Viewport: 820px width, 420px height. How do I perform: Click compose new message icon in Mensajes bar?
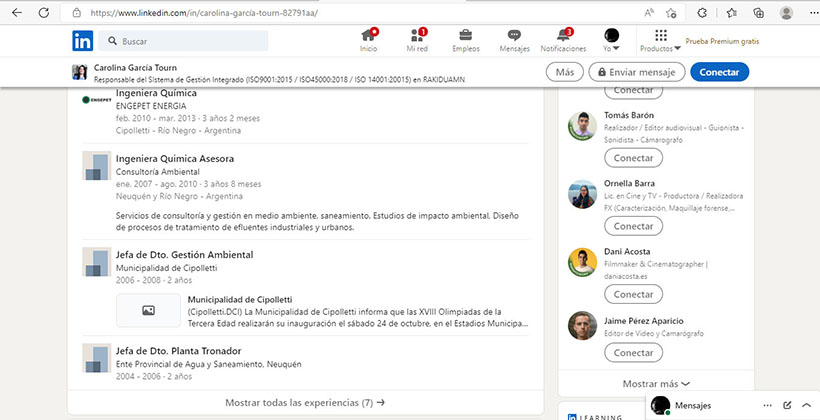pos(787,406)
